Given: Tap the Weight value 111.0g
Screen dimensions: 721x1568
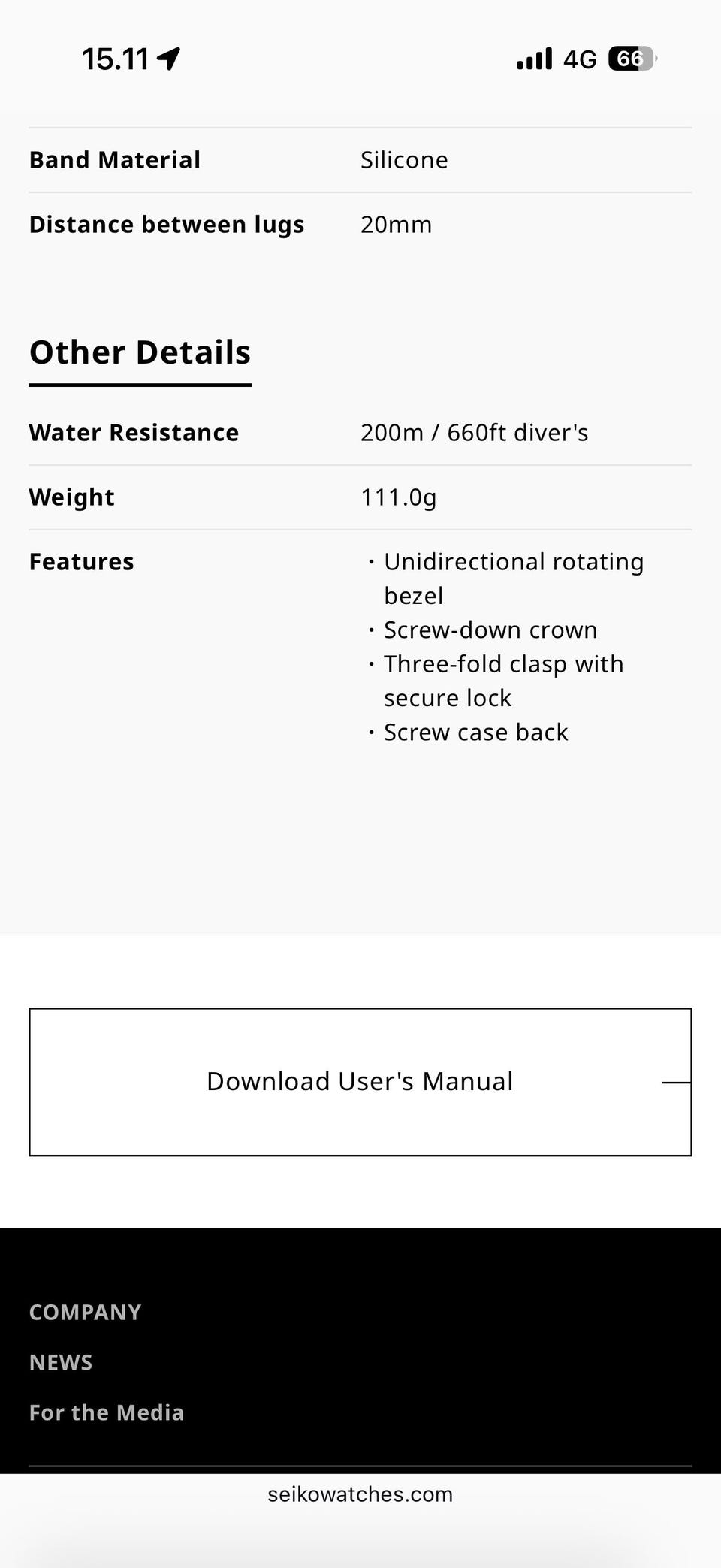Looking at the screenshot, I should point(398,497).
